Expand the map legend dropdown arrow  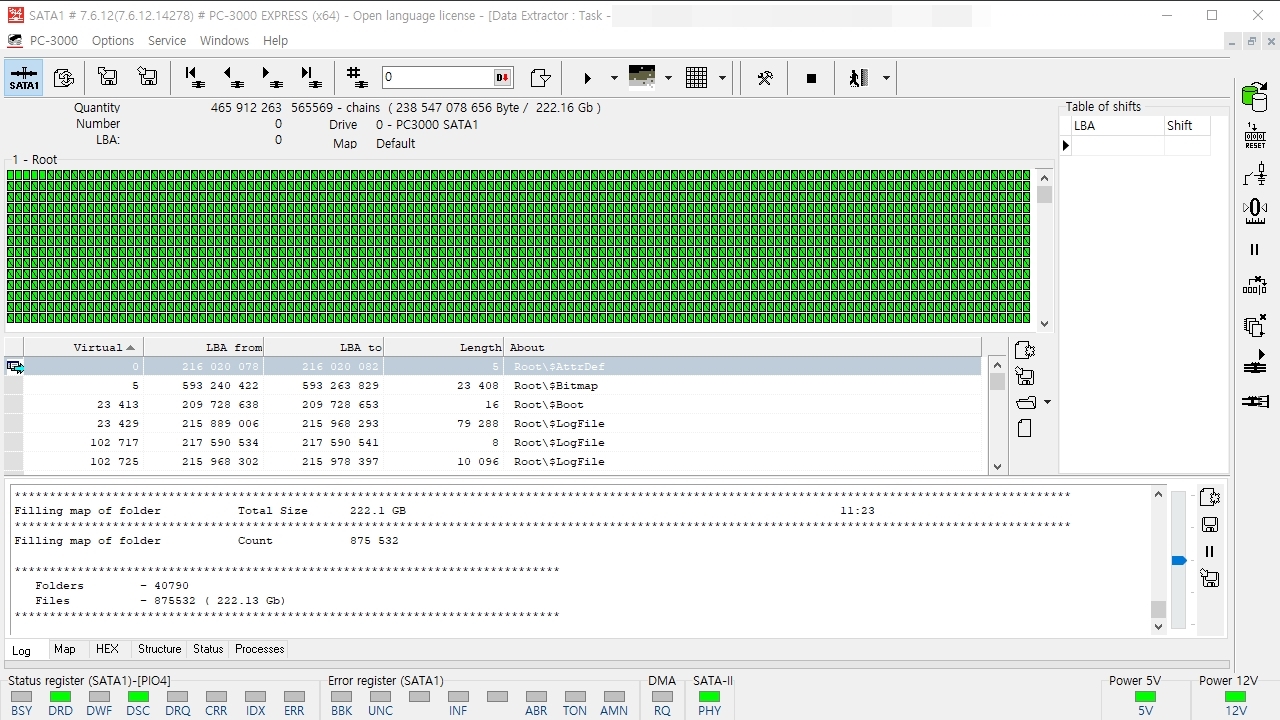point(668,78)
